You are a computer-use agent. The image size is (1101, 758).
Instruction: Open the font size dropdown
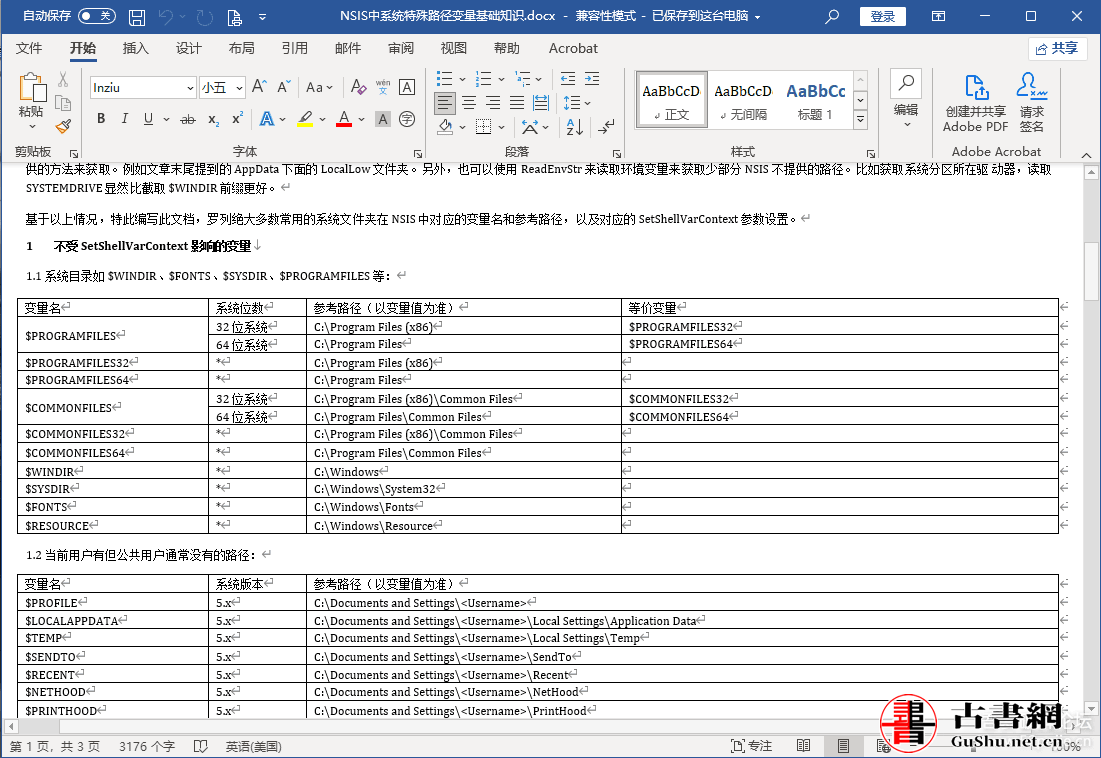click(x=239, y=88)
